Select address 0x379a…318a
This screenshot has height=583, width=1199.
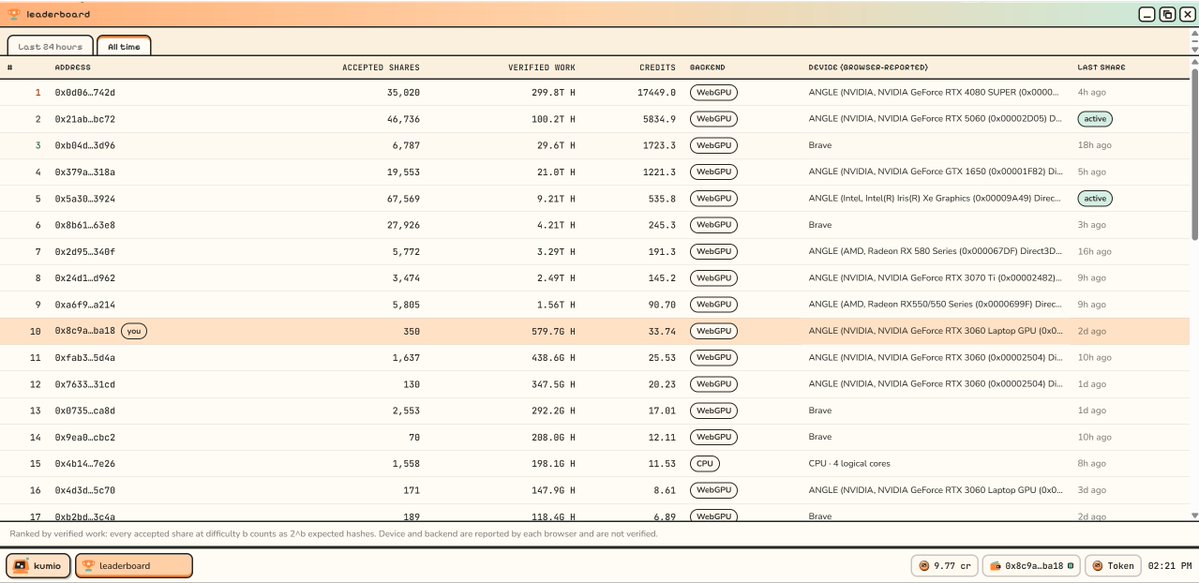coord(85,172)
